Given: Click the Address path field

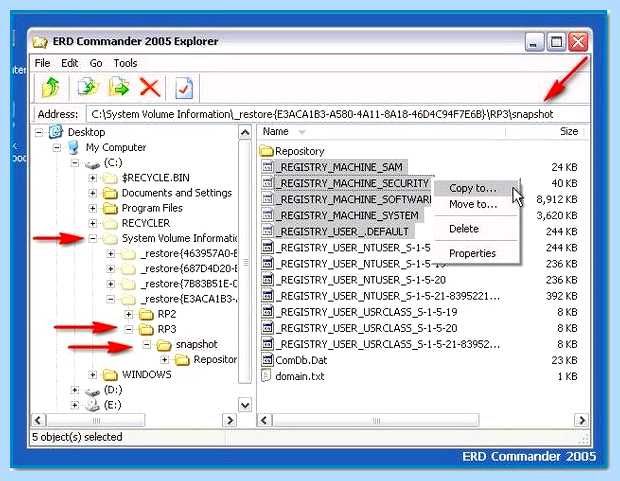Looking at the screenshot, I should click(x=338, y=114).
